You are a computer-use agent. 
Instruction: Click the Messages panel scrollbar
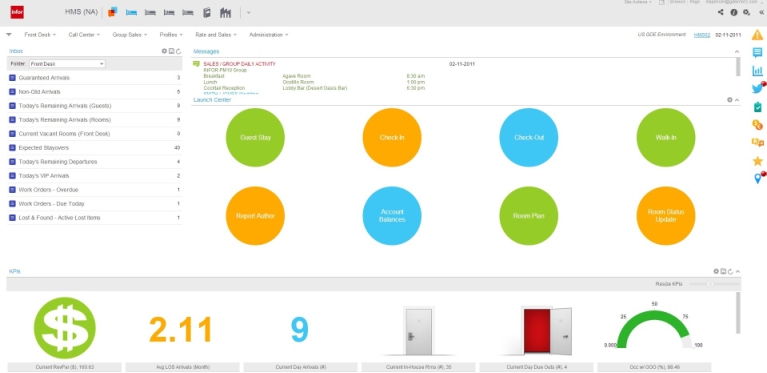[x=738, y=66]
